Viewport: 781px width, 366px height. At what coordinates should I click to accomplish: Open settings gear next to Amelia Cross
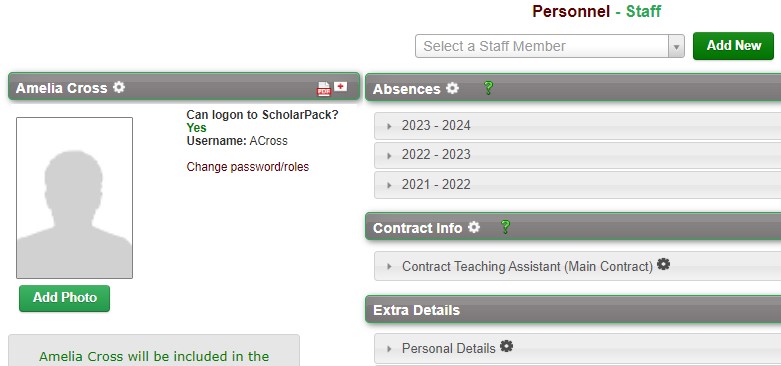[119, 87]
